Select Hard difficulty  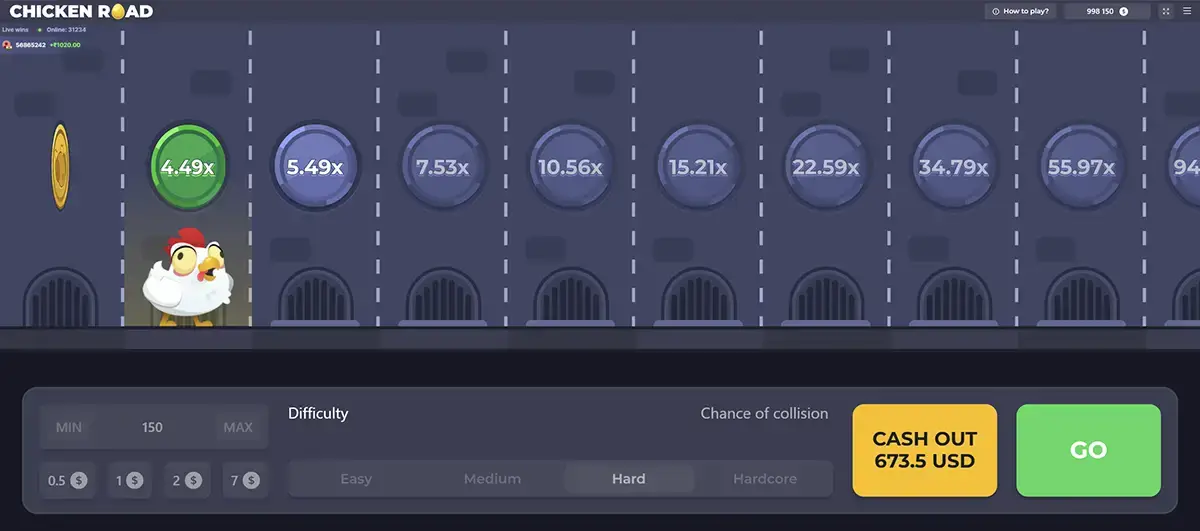pyautogui.click(x=628, y=479)
